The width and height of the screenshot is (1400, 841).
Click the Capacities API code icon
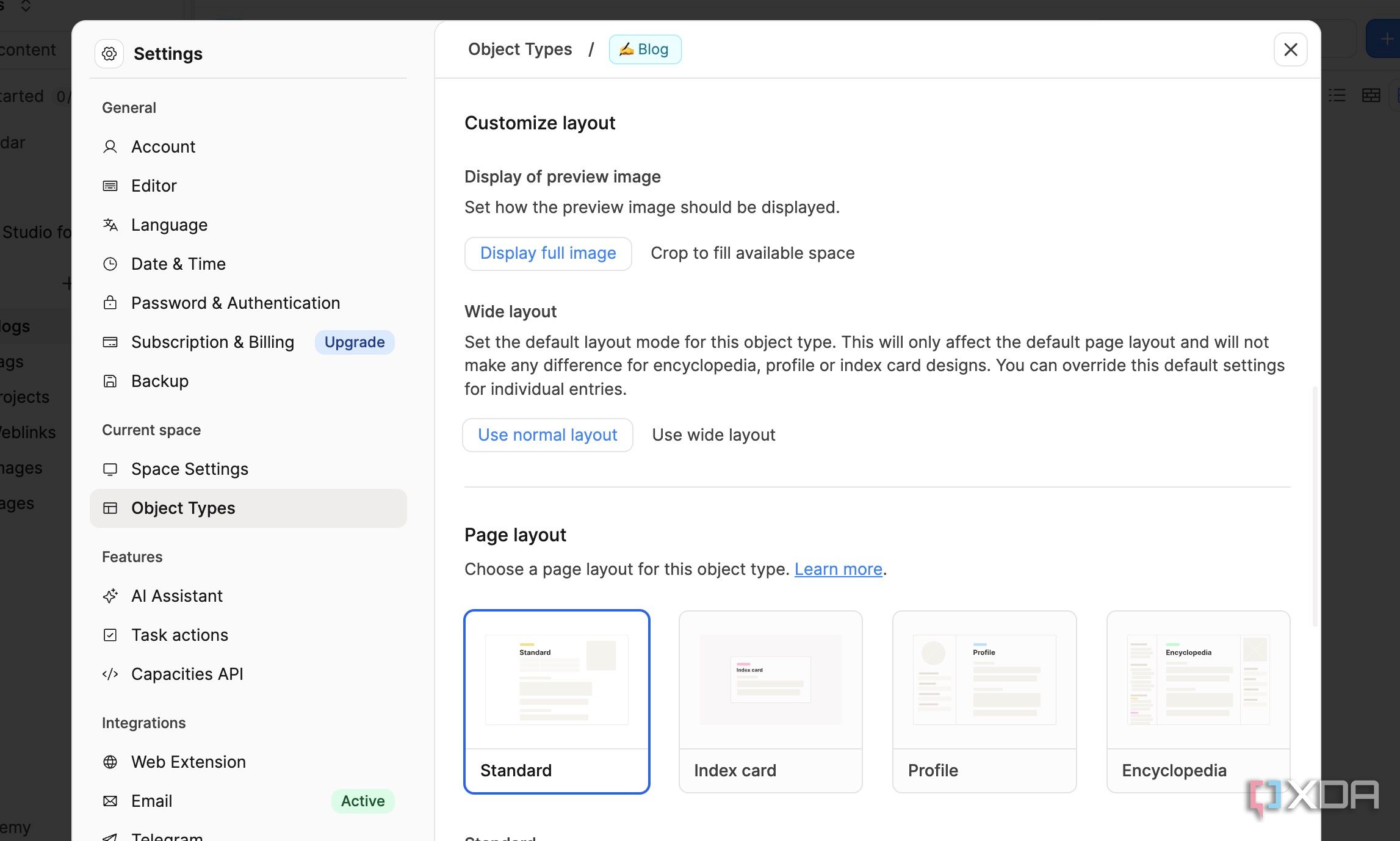click(x=110, y=674)
